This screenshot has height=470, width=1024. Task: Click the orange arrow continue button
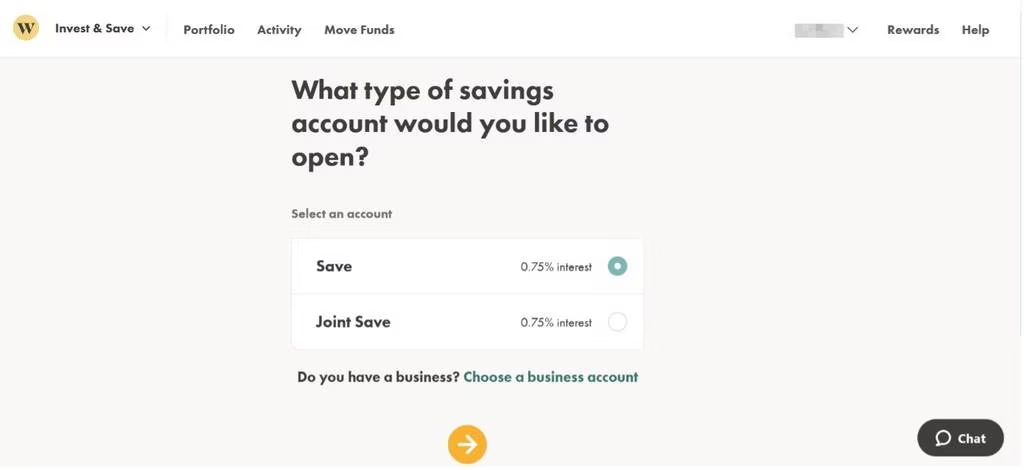[467, 445]
